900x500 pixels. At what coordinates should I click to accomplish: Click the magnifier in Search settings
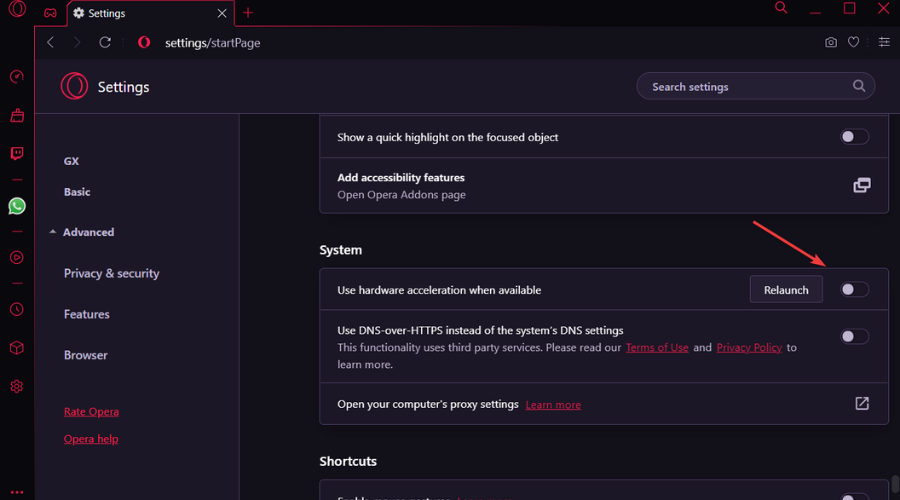(859, 86)
